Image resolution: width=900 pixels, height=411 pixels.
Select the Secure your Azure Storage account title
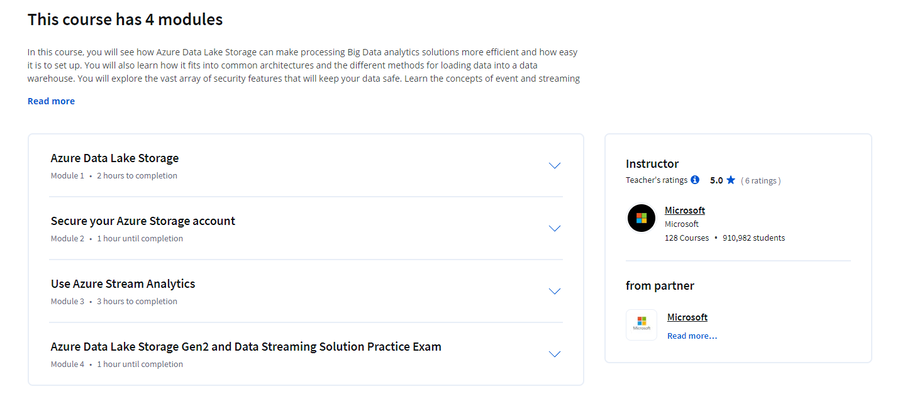(x=143, y=221)
